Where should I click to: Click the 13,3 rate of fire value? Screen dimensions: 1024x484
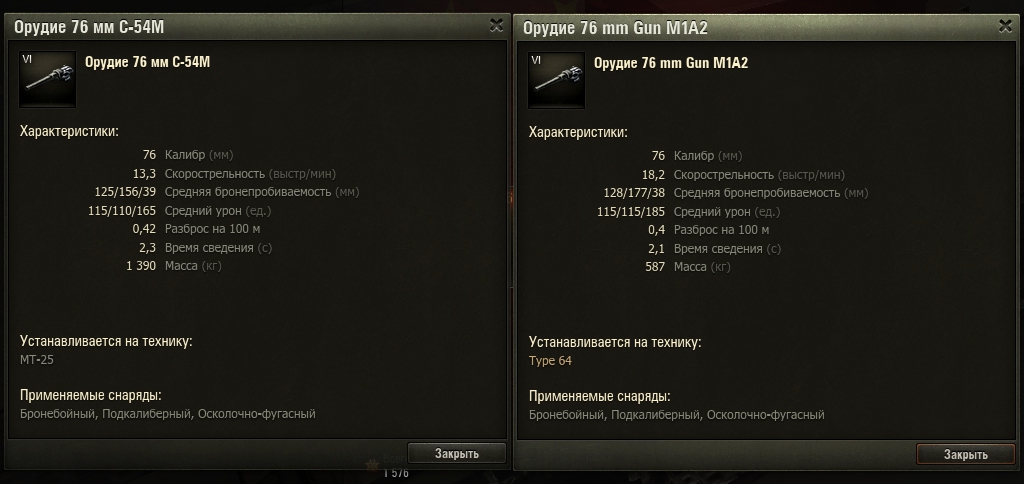coord(144,174)
